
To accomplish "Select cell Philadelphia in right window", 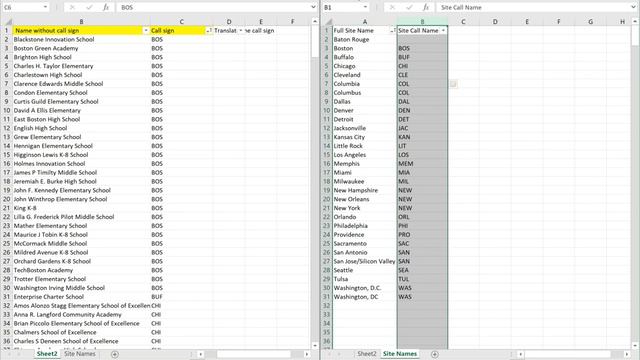I will (365, 226).
